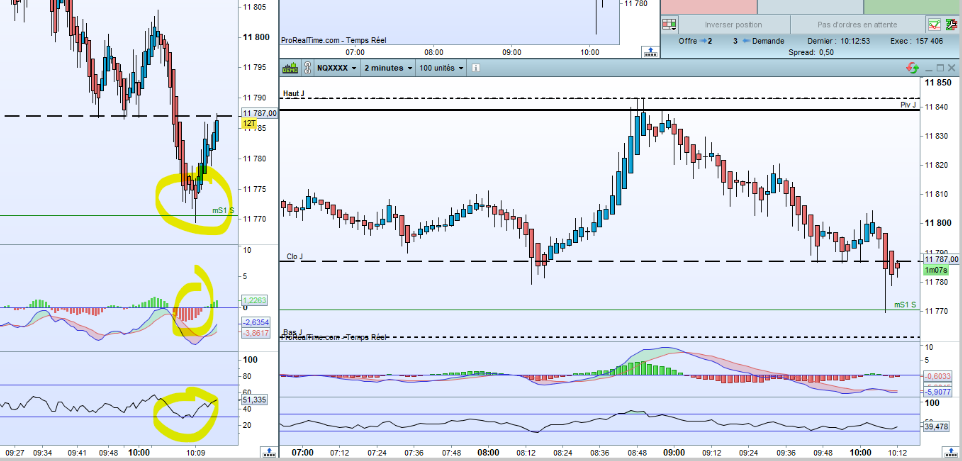This screenshot has width=962, height=461.
Task: Click the Inverser position button
Action: tap(733, 25)
